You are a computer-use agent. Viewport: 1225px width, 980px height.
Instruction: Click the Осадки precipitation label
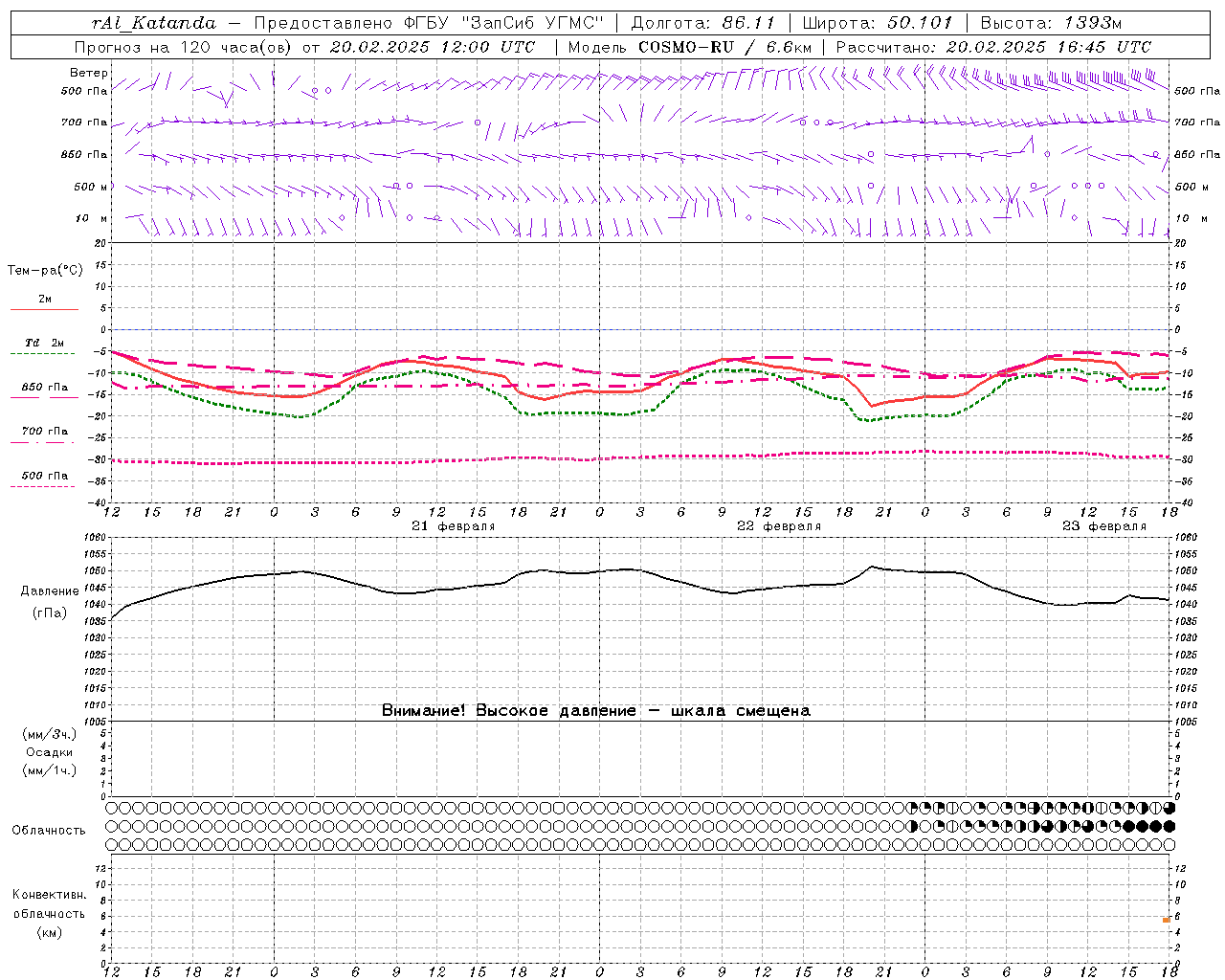click(x=50, y=752)
